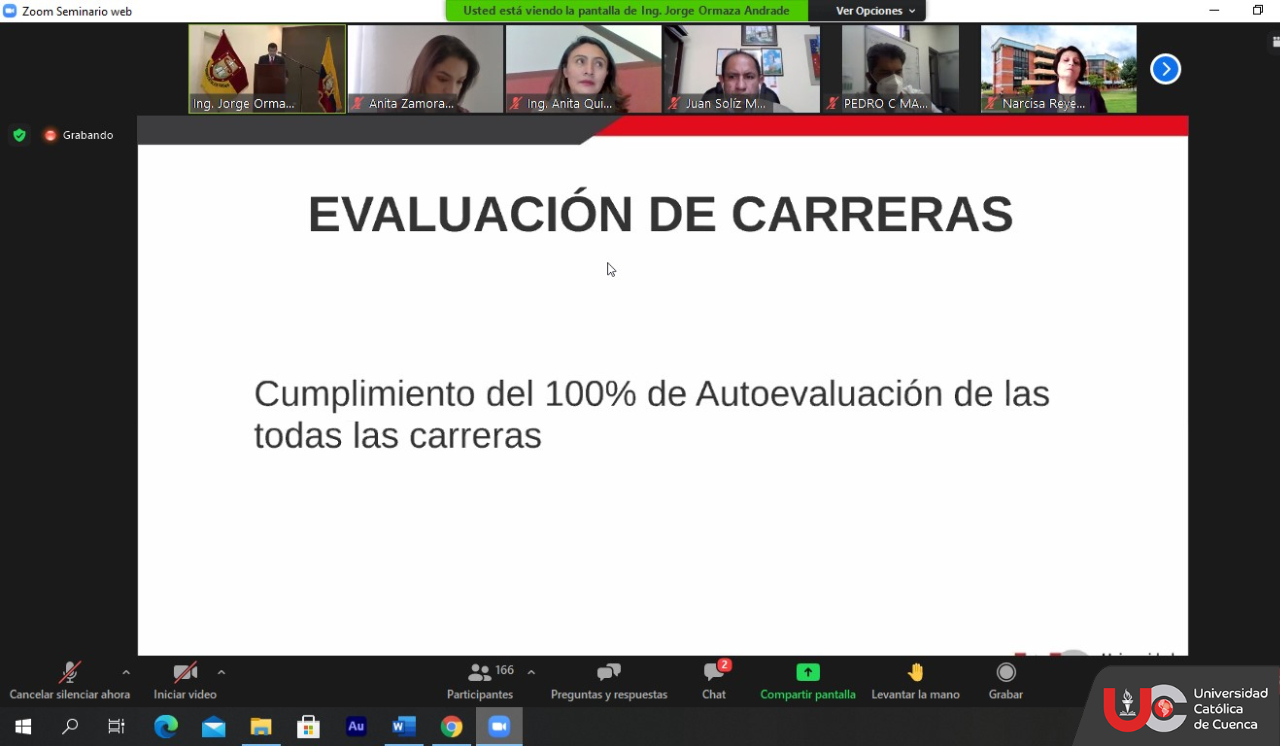
Task: Raise hand with Levantar la mano
Action: point(915,681)
